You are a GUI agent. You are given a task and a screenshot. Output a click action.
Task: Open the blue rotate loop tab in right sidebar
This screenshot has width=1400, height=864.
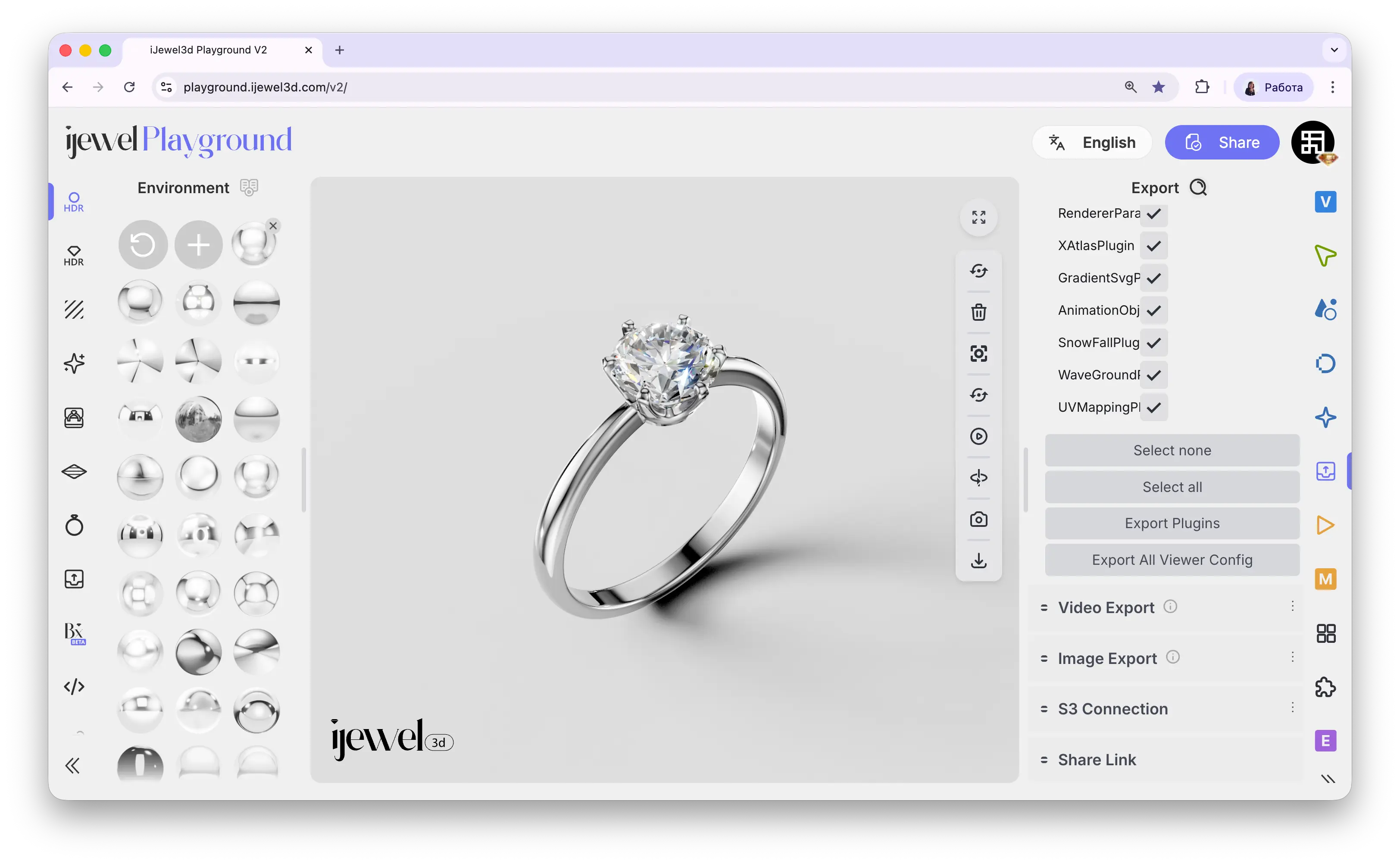(x=1325, y=363)
